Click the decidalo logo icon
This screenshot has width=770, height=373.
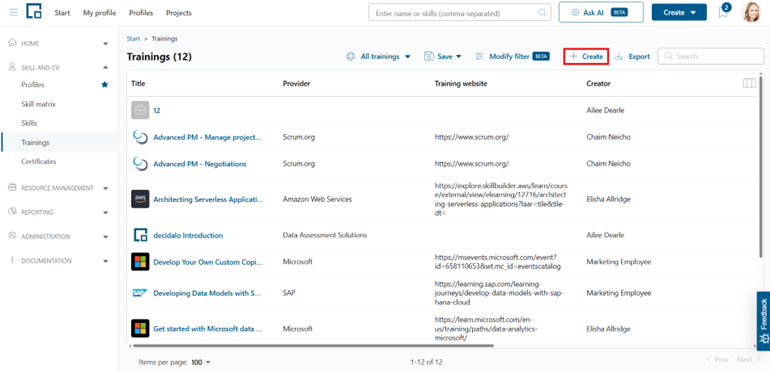click(34, 11)
